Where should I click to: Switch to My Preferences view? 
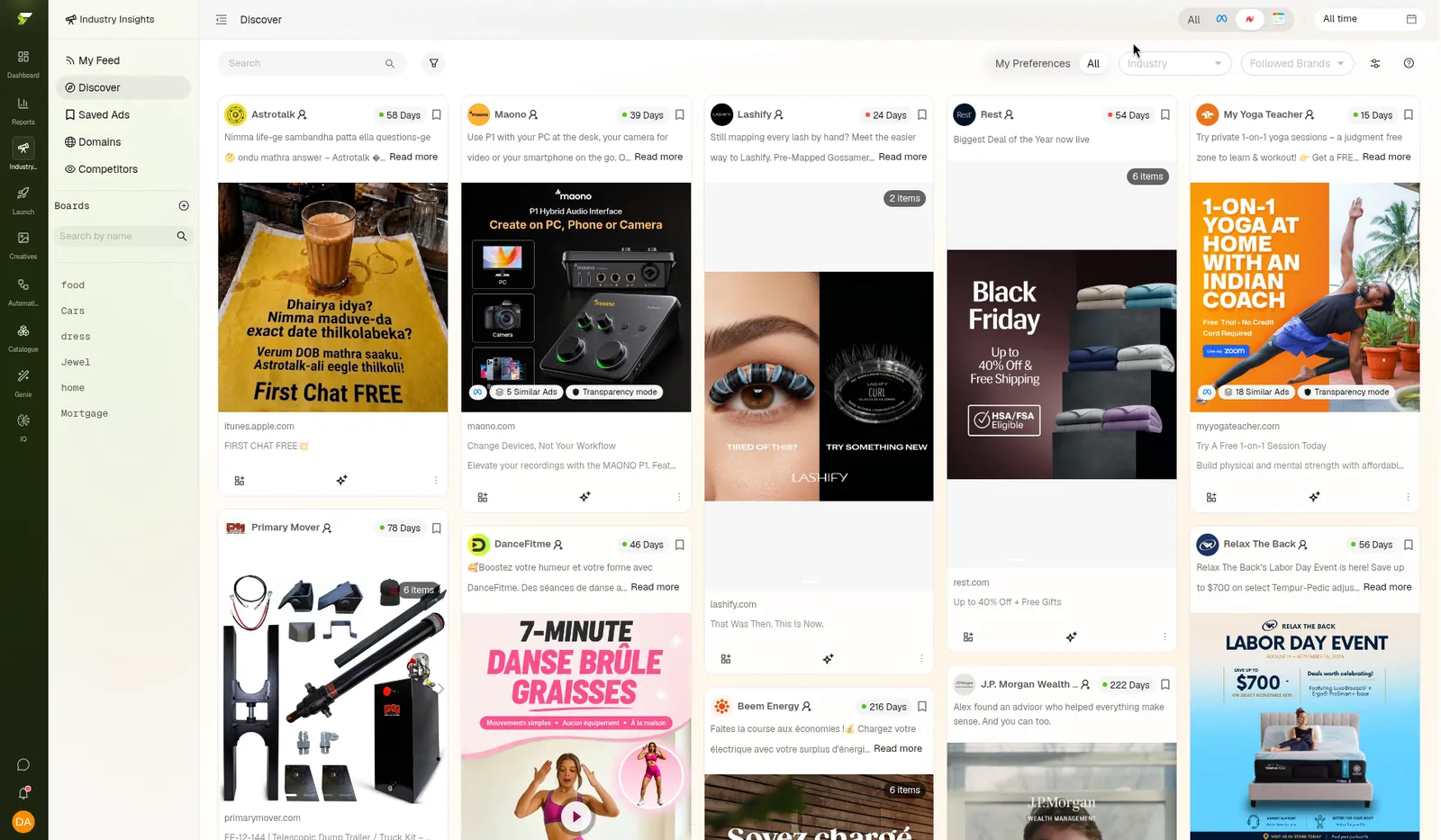1032,63
